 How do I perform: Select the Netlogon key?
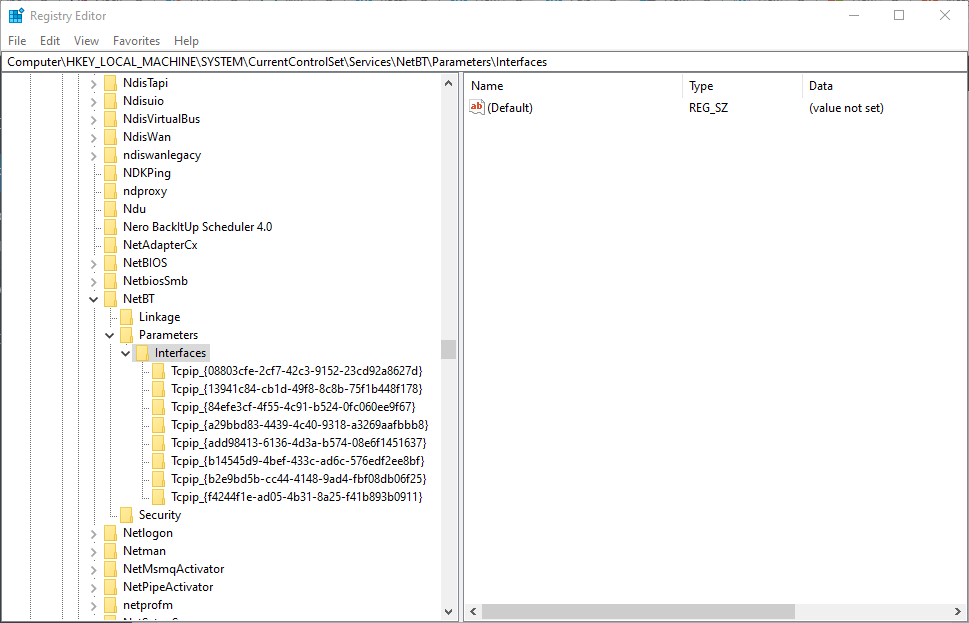[x=148, y=533]
